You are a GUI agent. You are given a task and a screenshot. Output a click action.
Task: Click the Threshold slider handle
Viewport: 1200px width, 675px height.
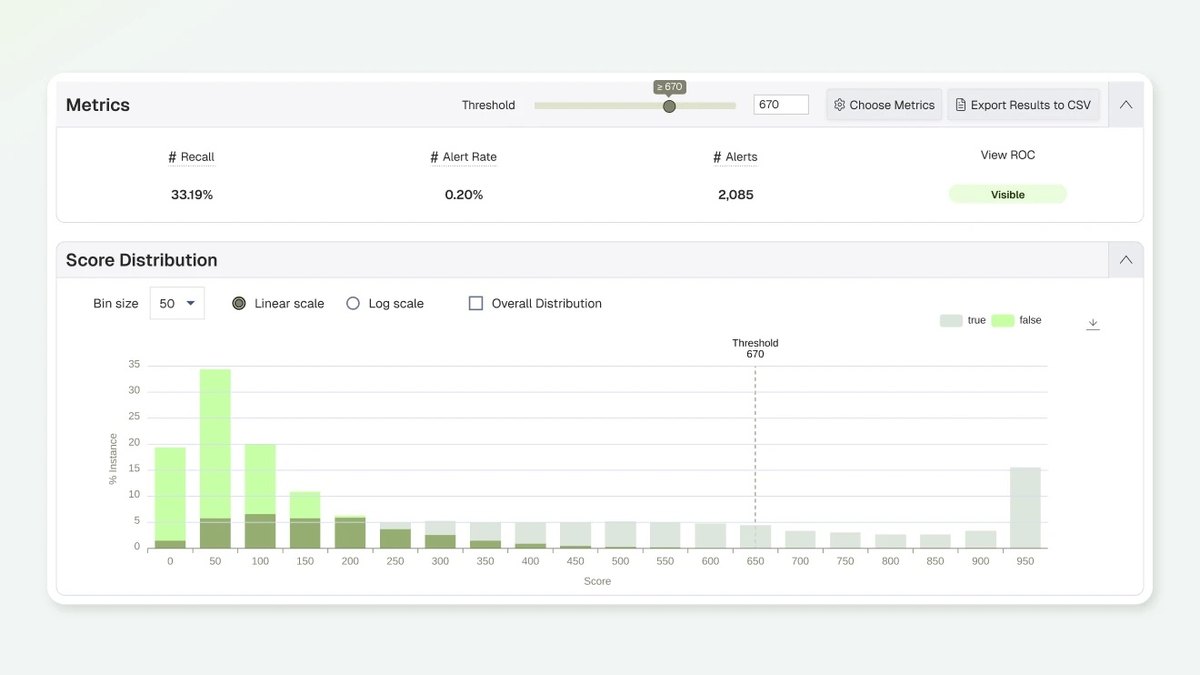pyautogui.click(x=669, y=106)
